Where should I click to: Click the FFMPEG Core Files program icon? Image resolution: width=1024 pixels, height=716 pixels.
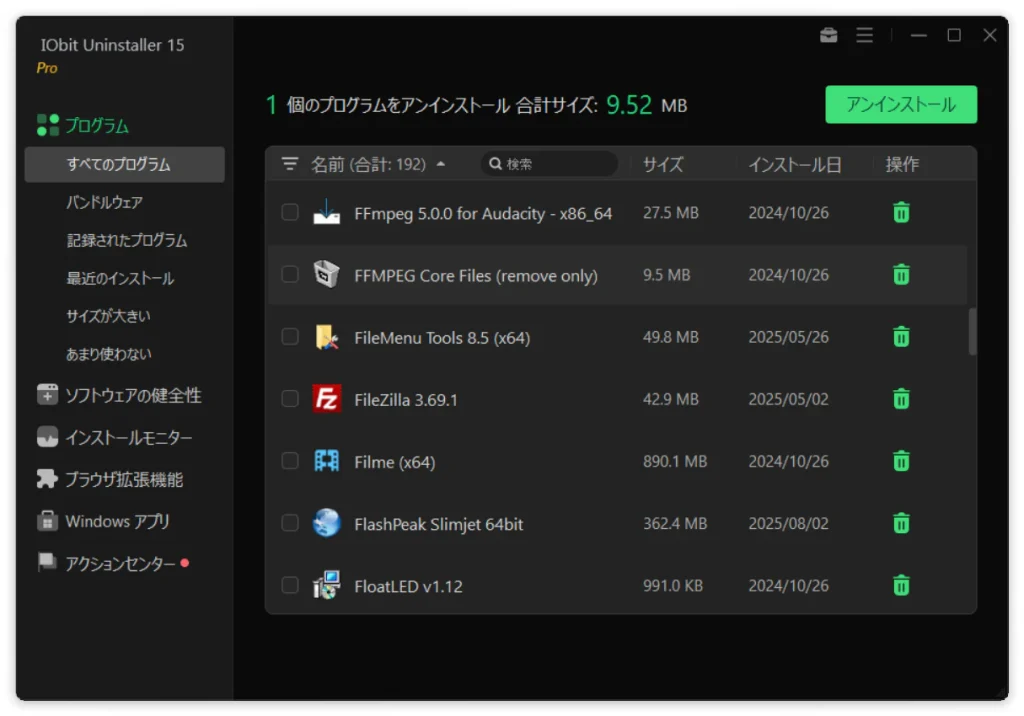(x=327, y=274)
